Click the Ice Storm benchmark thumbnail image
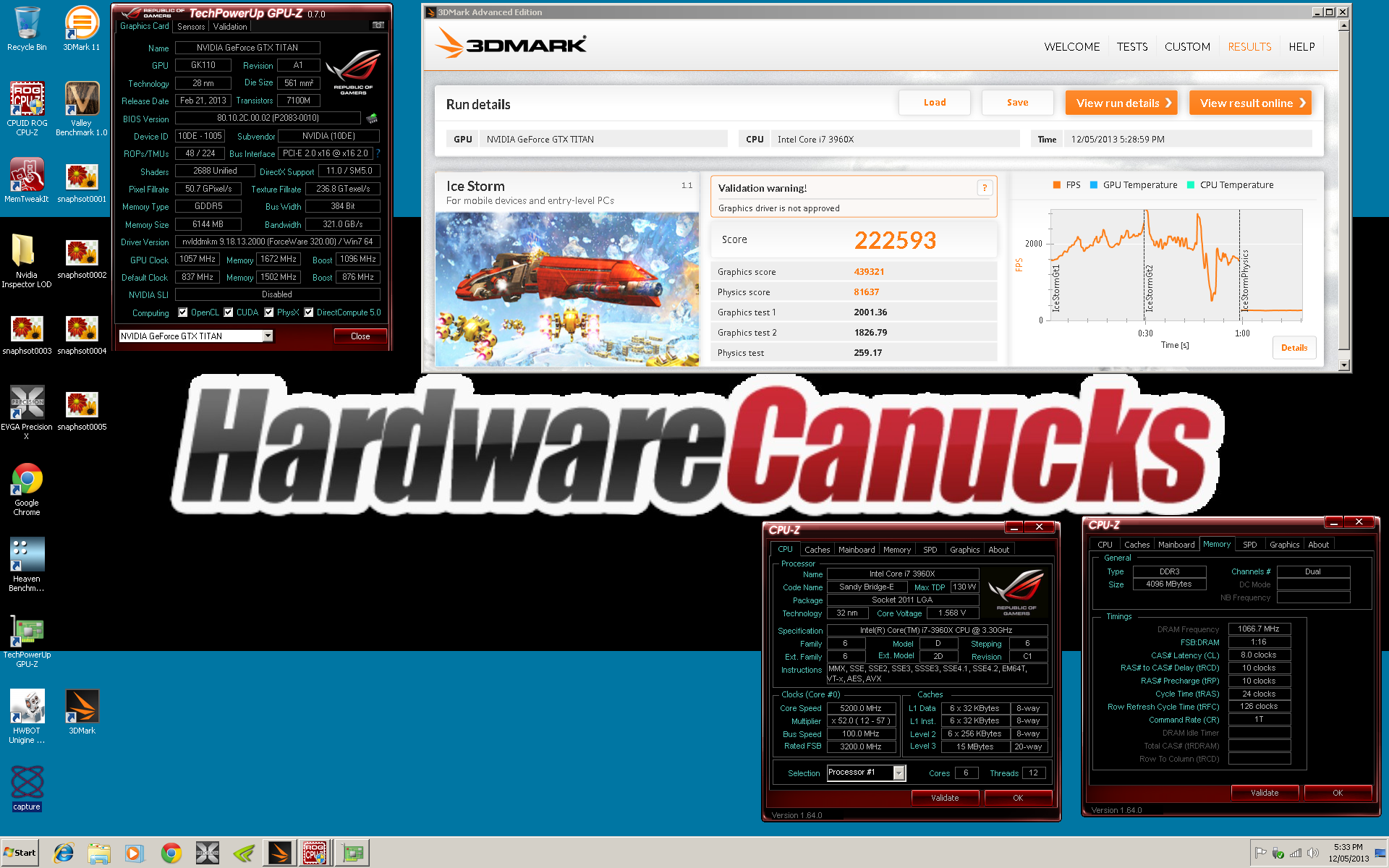 [567, 289]
